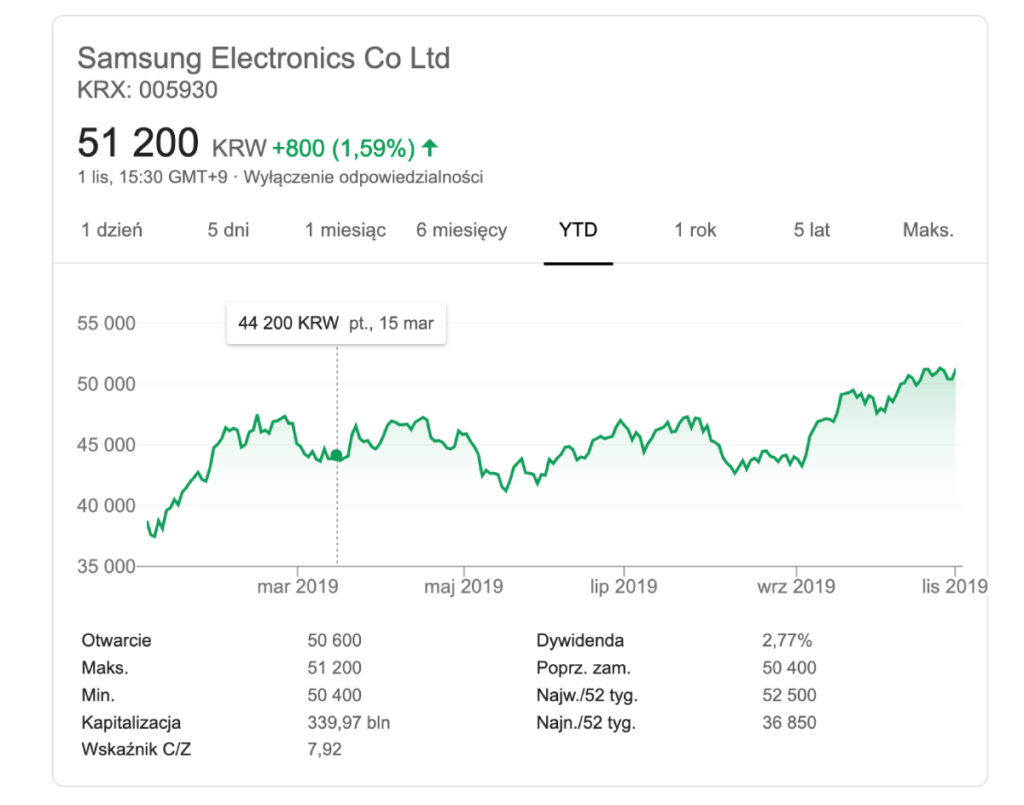
Task: Click the lip 2019 axis label
Action: [x=624, y=586]
